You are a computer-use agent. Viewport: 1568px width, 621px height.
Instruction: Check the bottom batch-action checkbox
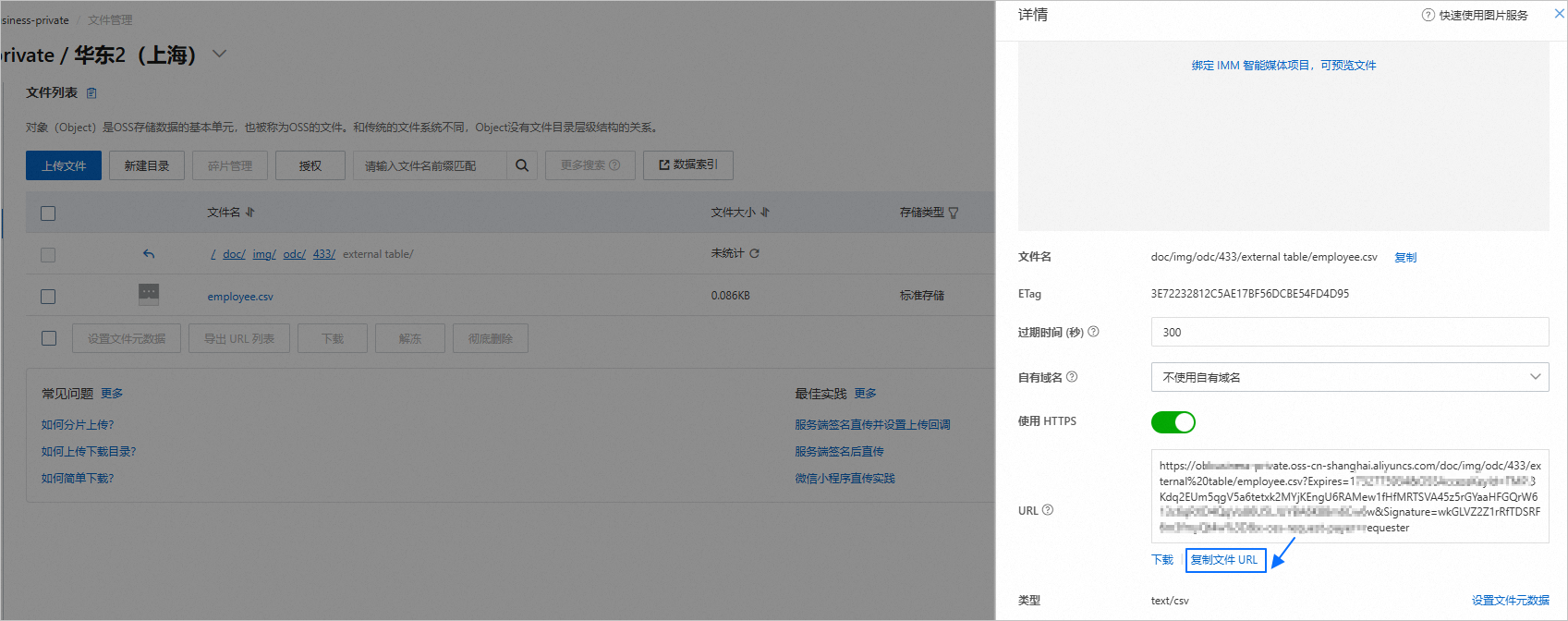tap(49, 338)
